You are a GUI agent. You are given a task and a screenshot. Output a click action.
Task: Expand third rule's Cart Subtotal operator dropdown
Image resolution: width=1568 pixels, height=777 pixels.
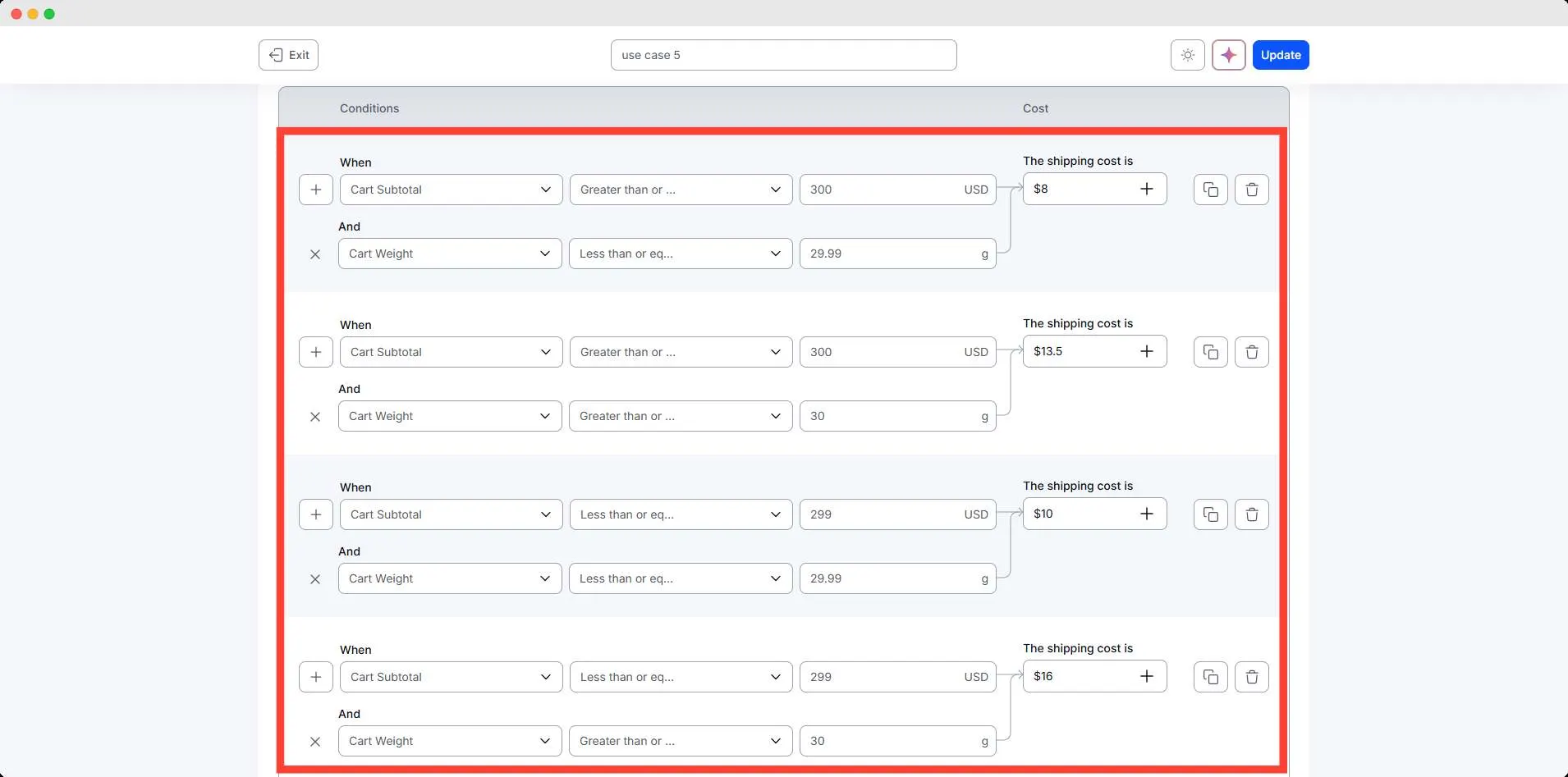681,514
